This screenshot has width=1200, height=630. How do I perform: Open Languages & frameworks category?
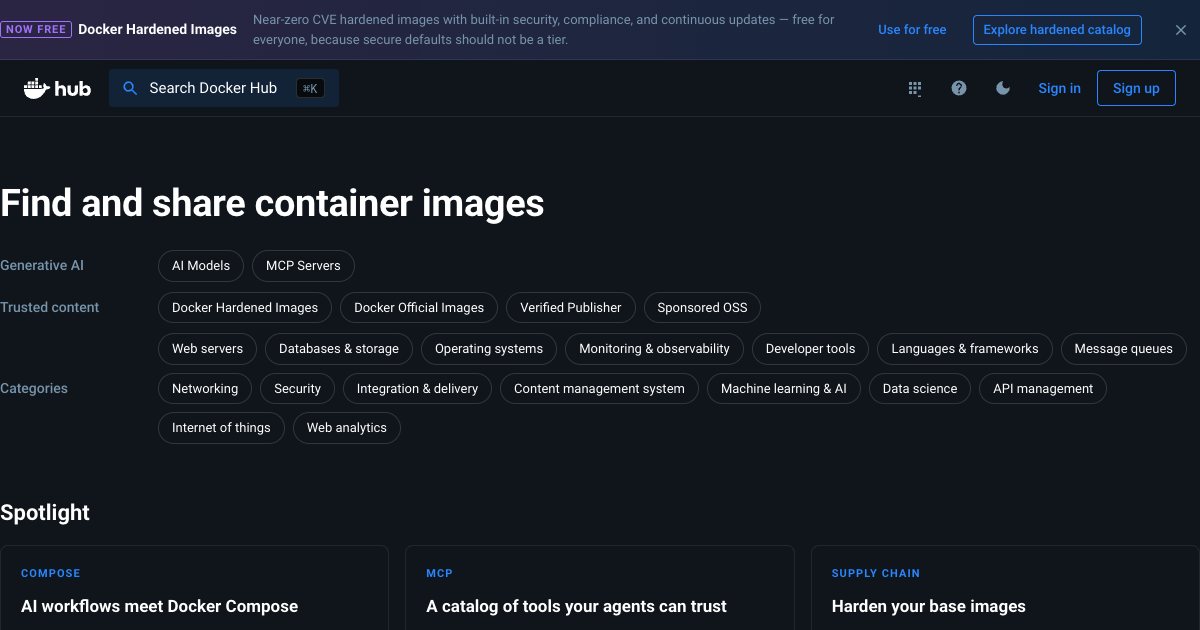click(965, 349)
